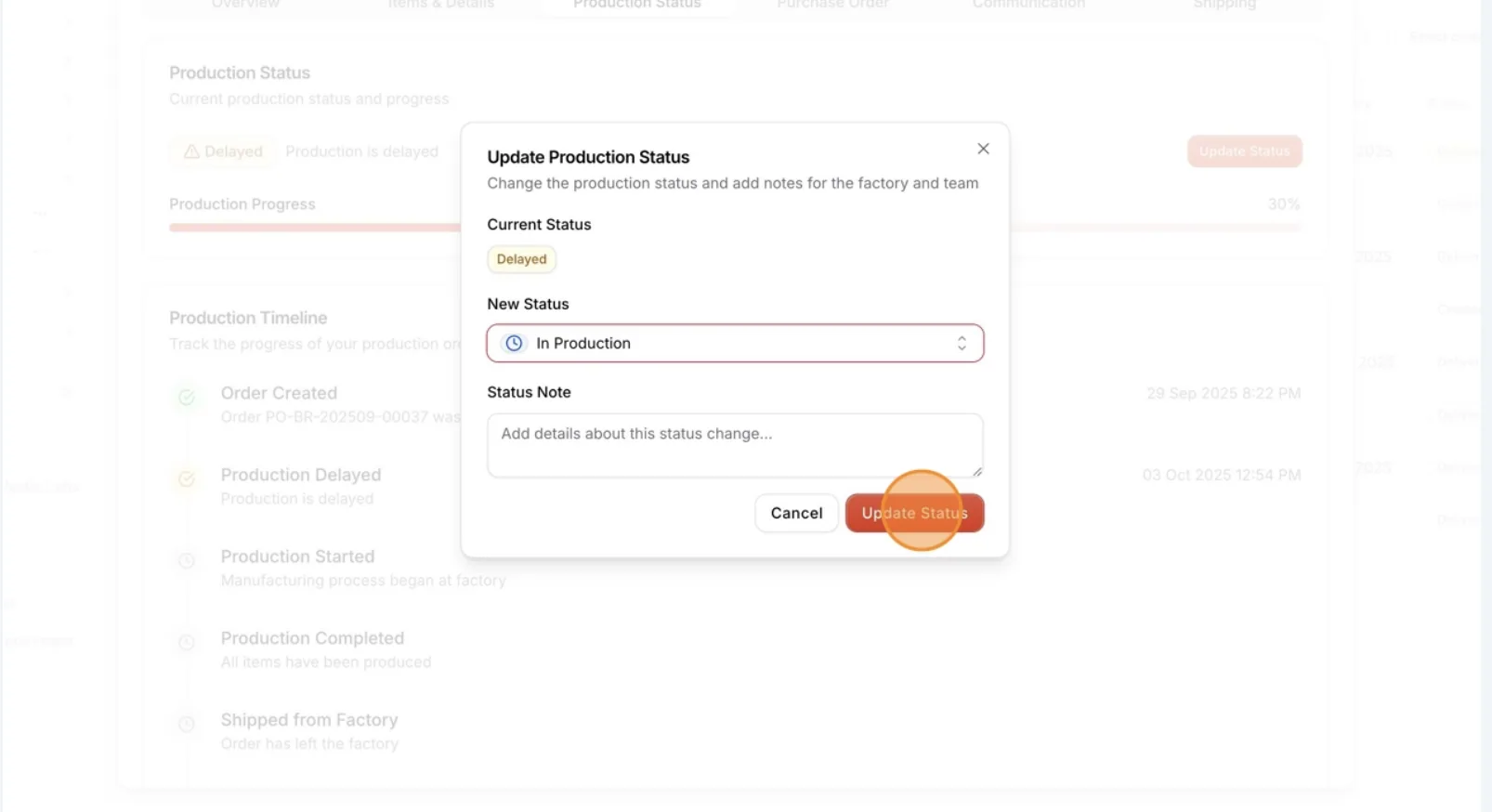
Task: Click the check icon next to Production Delayed
Action: point(187,479)
